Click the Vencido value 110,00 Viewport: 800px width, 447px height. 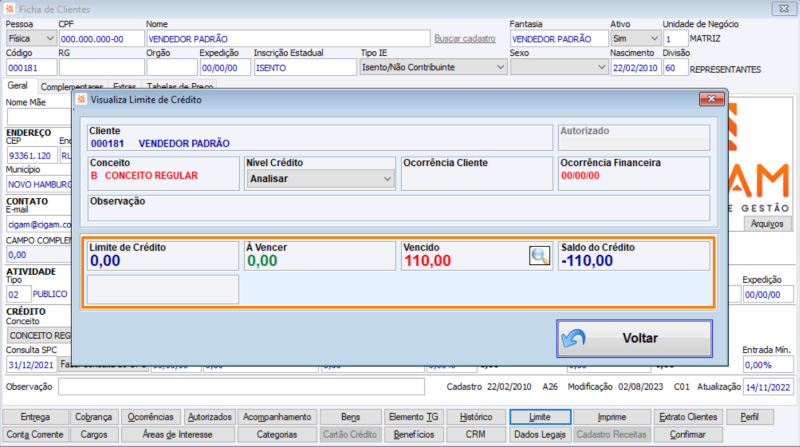click(428, 261)
